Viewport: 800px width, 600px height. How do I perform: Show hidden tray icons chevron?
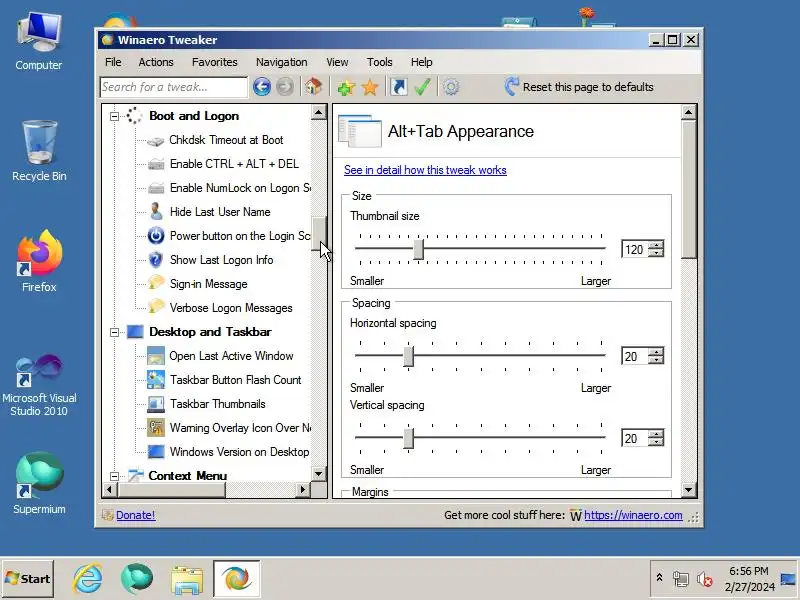click(x=659, y=578)
